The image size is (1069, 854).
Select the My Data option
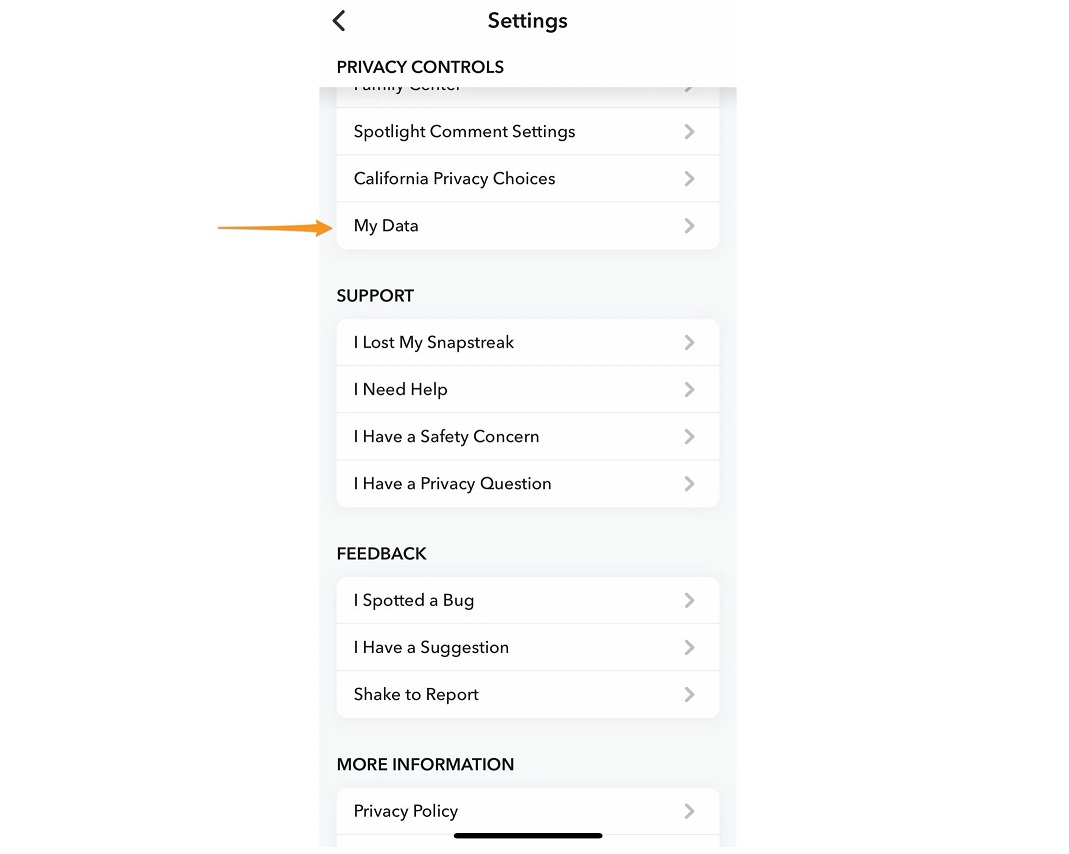pyautogui.click(x=386, y=226)
